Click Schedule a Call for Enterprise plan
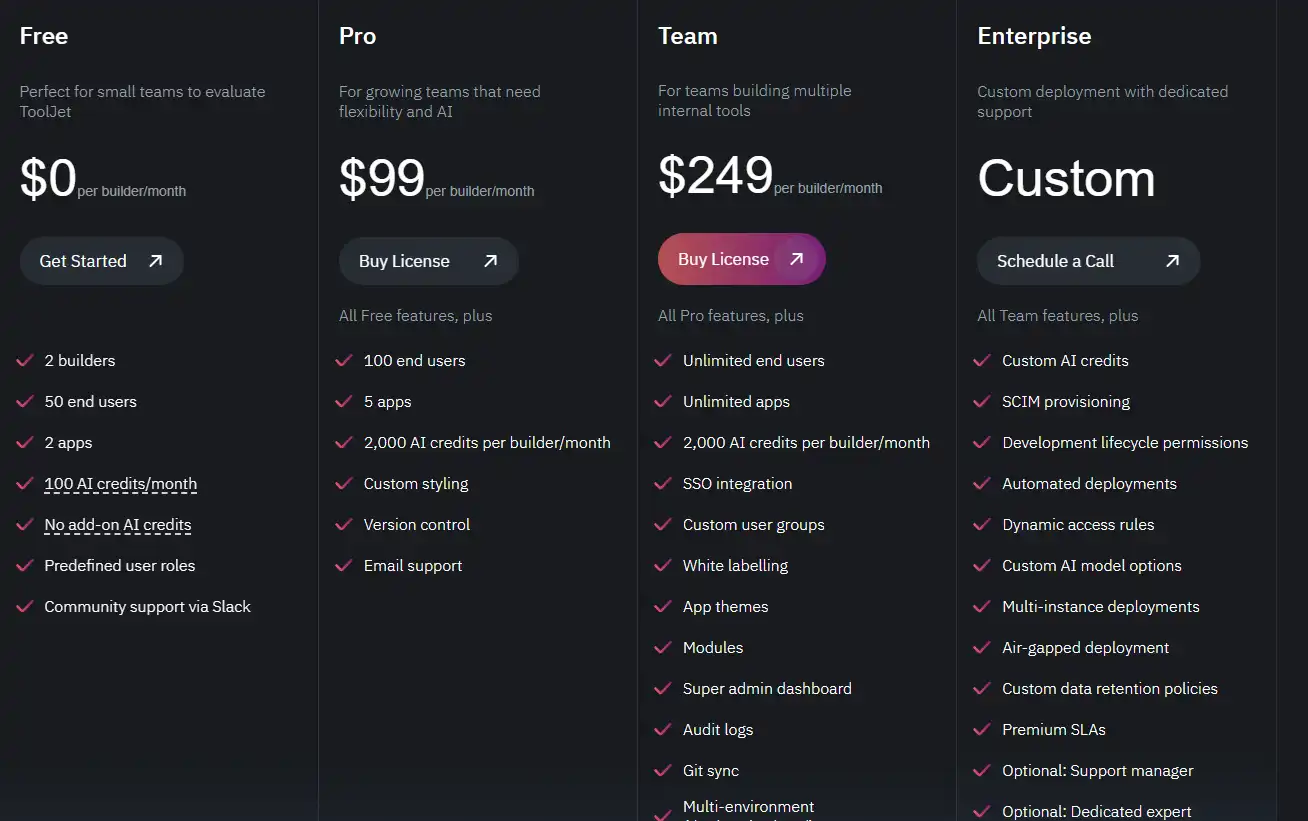The width and height of the screenshot is (1308, 821). [x=1088, y=260]
